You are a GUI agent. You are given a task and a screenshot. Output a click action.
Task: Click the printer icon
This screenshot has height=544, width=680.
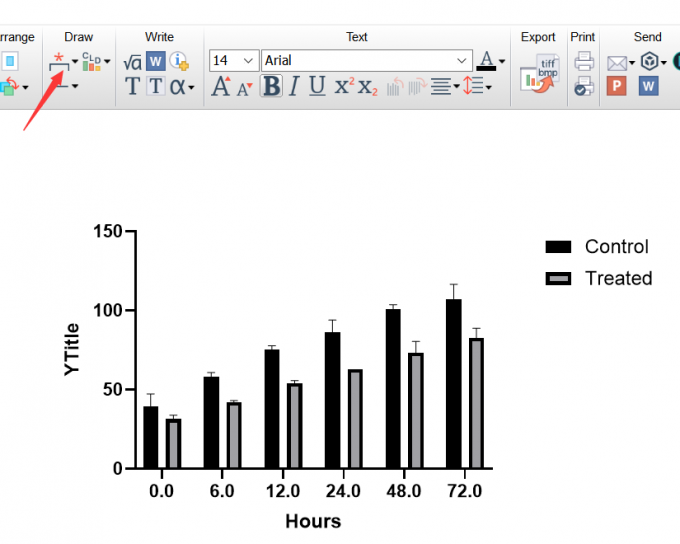click(x=584, y=61)
